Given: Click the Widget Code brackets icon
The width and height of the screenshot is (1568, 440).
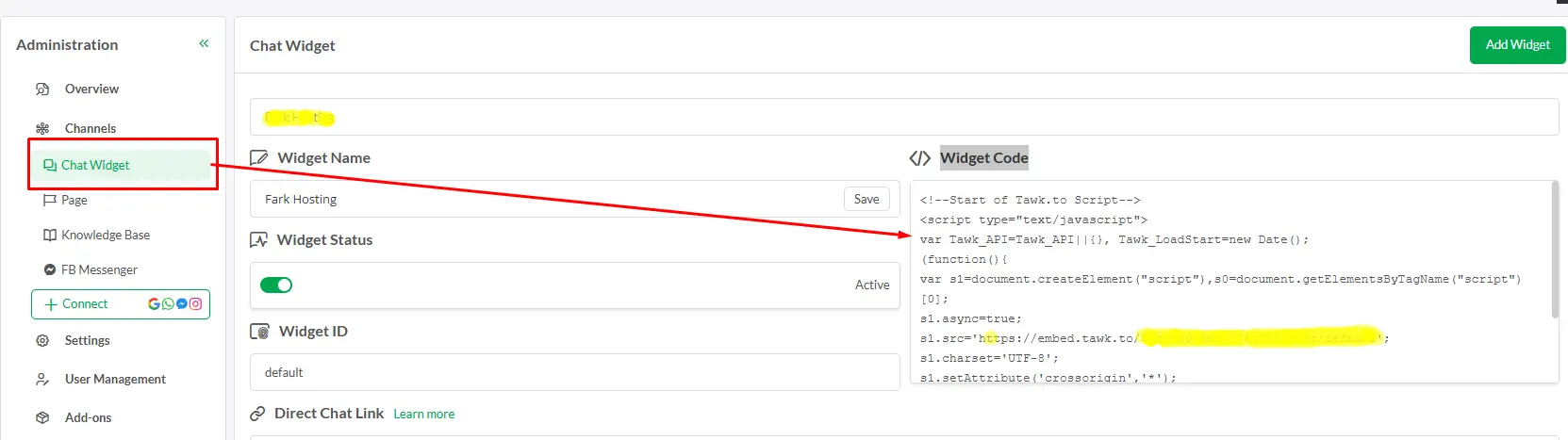Looking at the screenshot, I should click(x=919, y=158).
